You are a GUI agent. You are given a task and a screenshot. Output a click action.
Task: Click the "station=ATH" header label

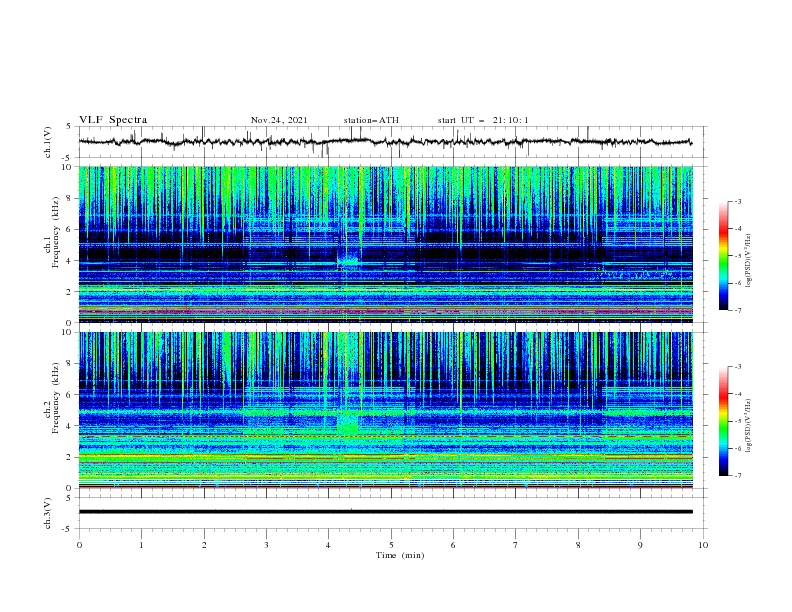[x=371, y=120]
